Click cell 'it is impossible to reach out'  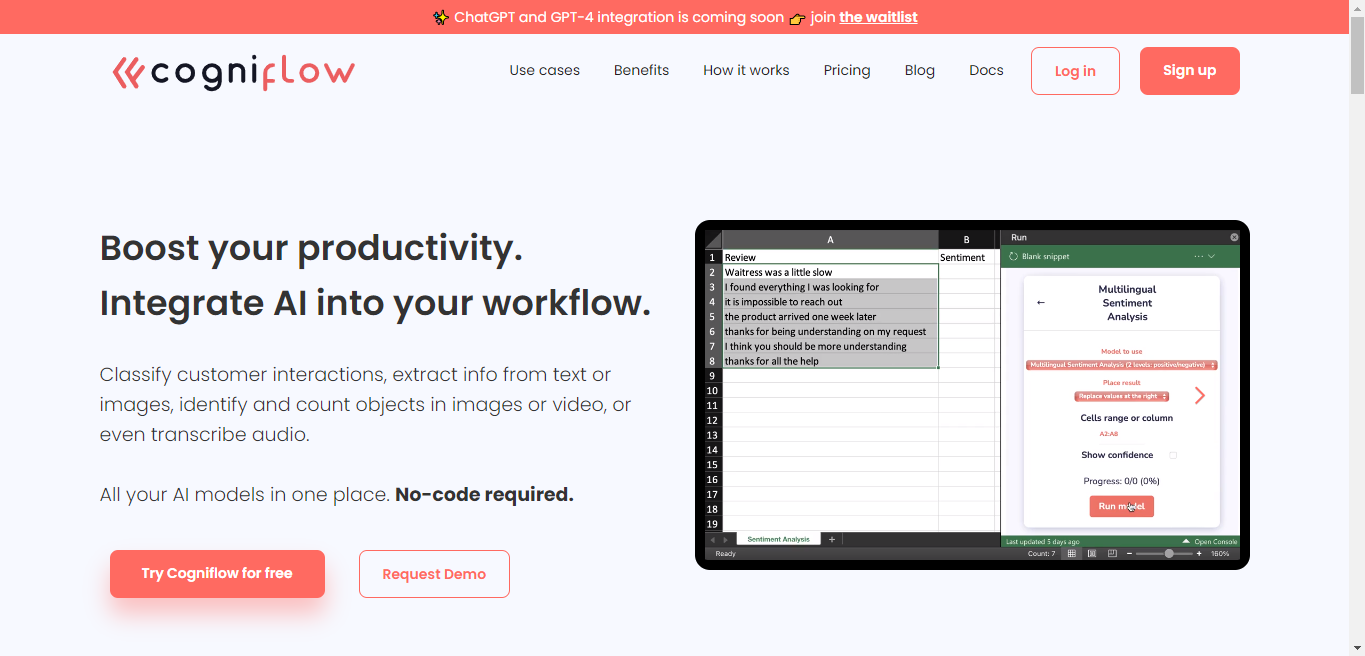[x=830, y=301]
